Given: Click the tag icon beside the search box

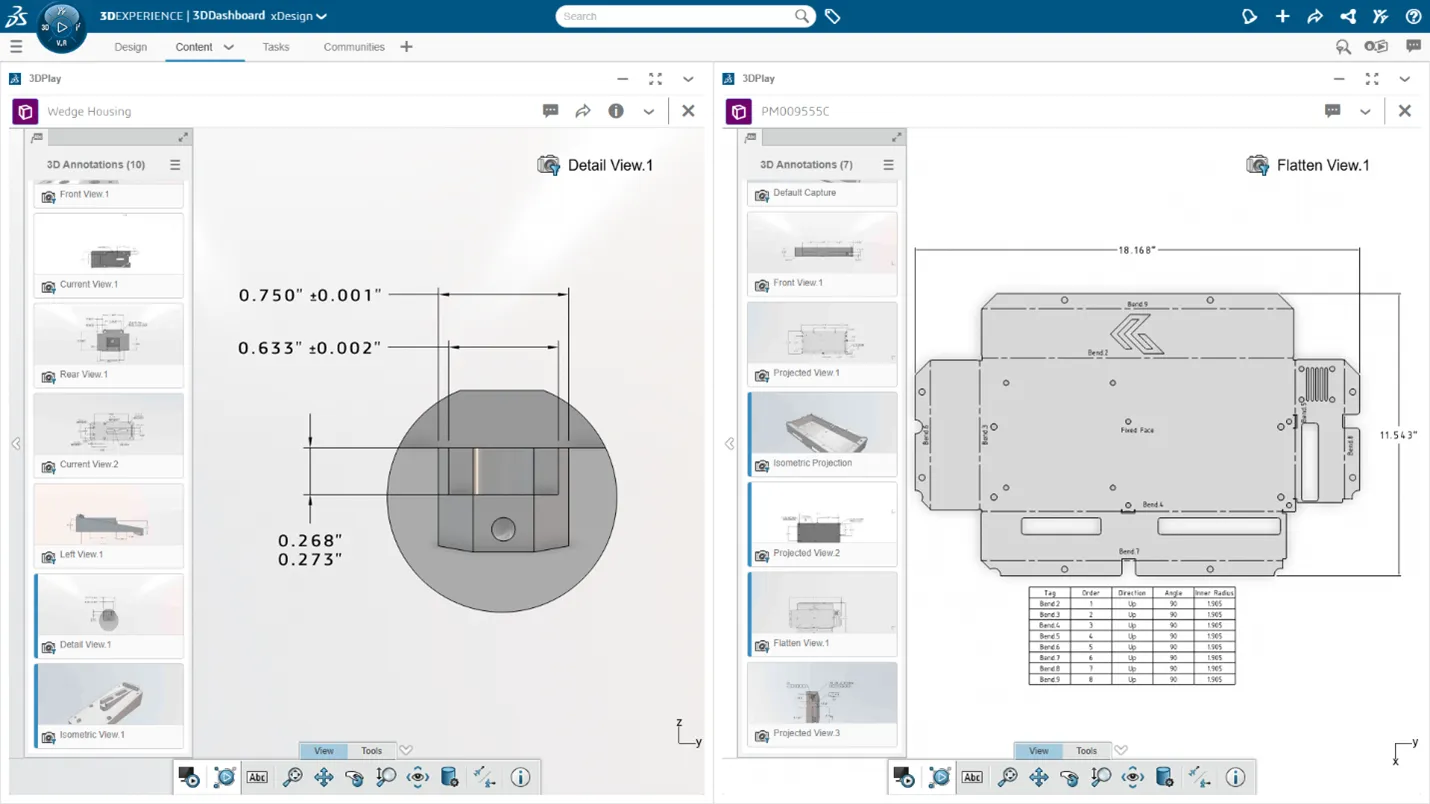Looking at the screenshot, I should coord(832,16).
